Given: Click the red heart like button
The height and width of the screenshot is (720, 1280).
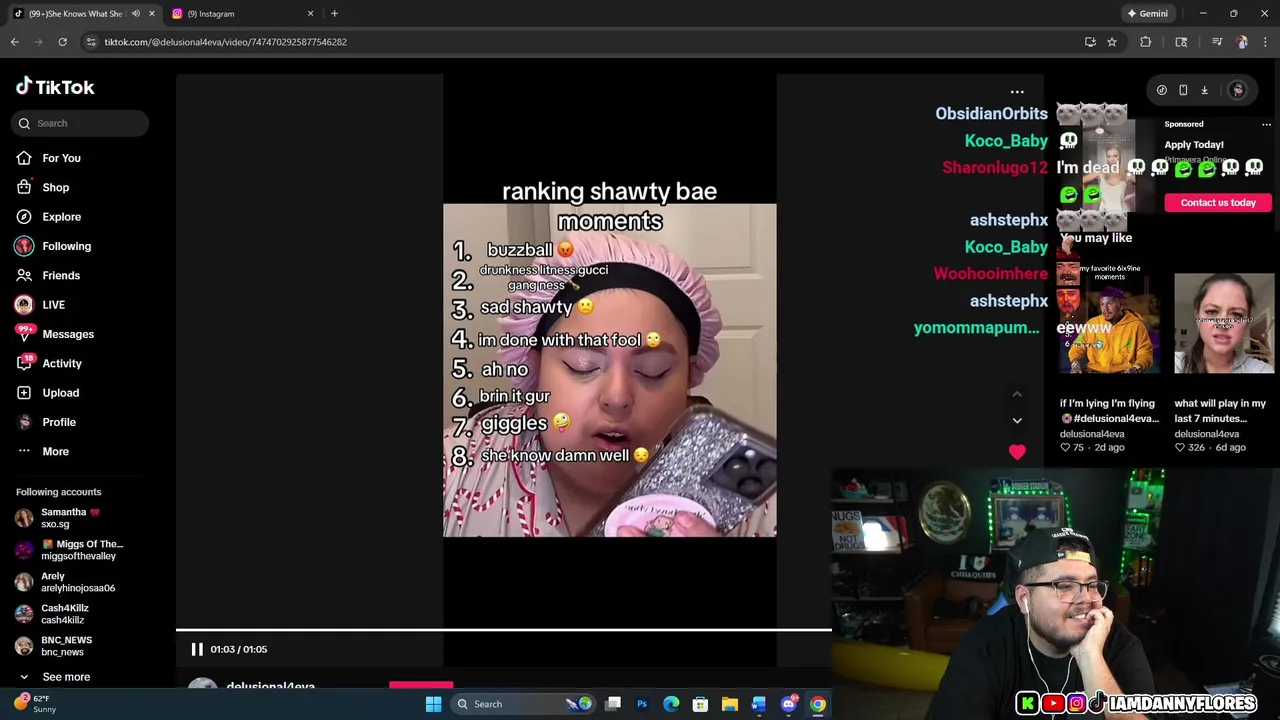Looking at the screenshot, I should click(x=1017, y=452).
